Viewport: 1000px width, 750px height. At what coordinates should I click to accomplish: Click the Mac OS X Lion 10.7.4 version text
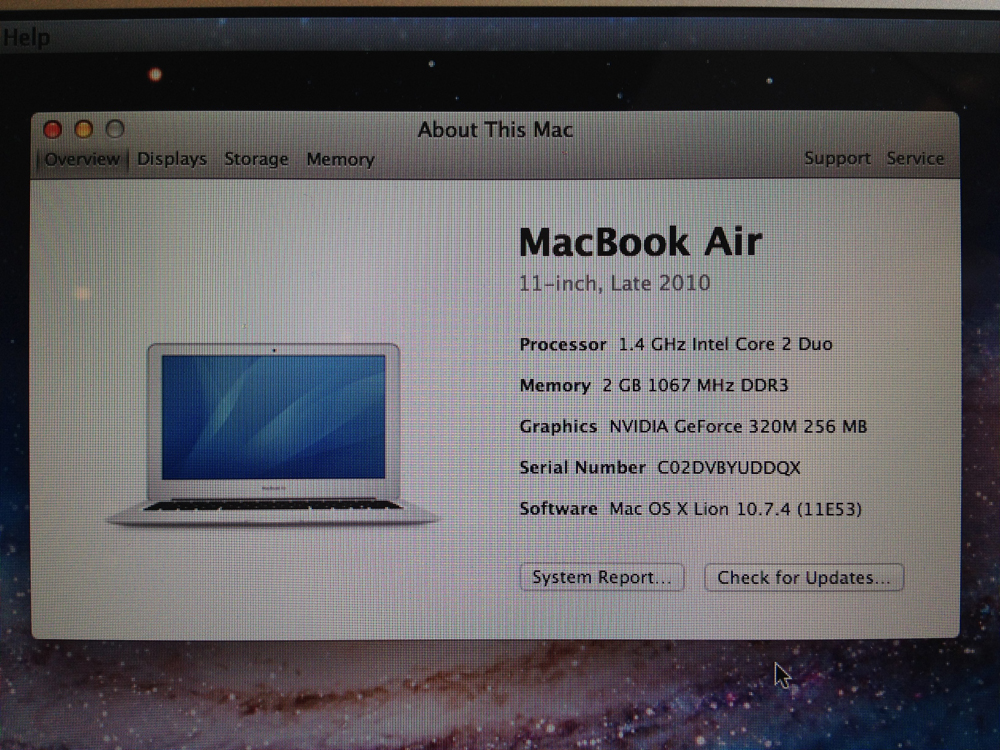pyautogui.click(x=735, y=509)
